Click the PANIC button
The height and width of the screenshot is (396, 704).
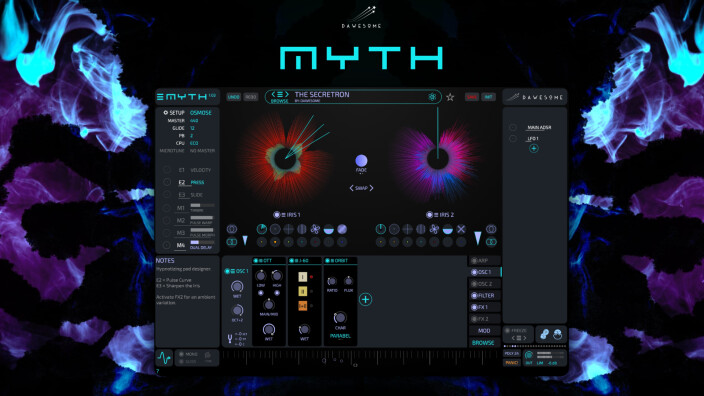511,363
